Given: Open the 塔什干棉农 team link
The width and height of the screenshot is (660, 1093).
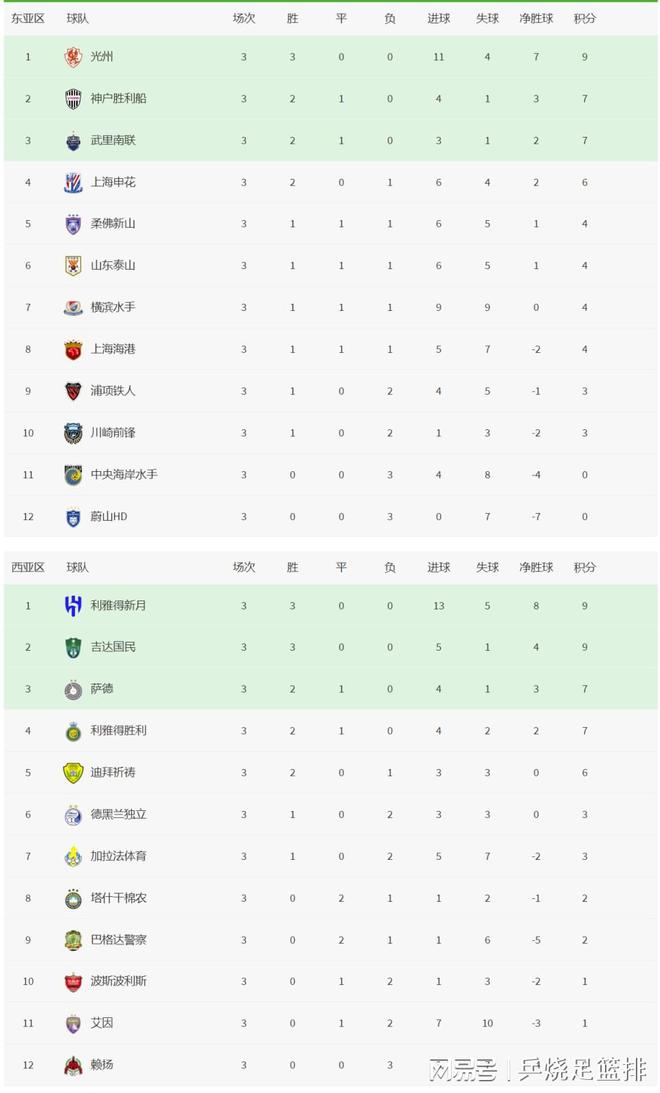Looking at the screenshot, I should (118, 898).
